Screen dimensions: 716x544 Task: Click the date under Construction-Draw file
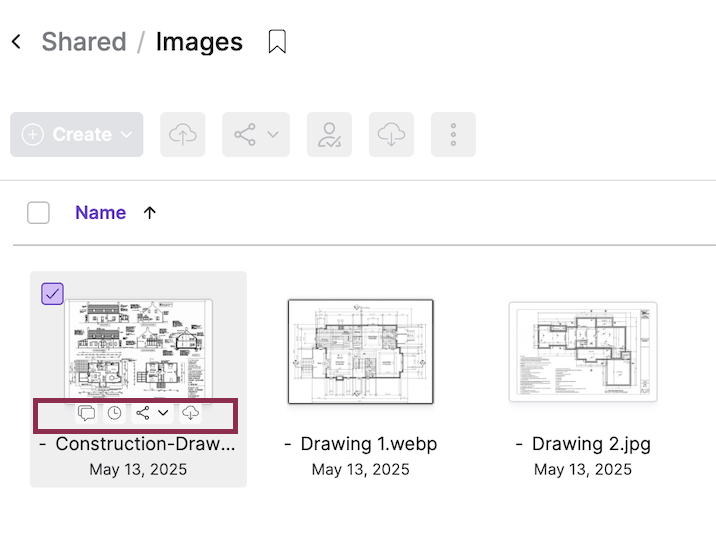(138, 470)
